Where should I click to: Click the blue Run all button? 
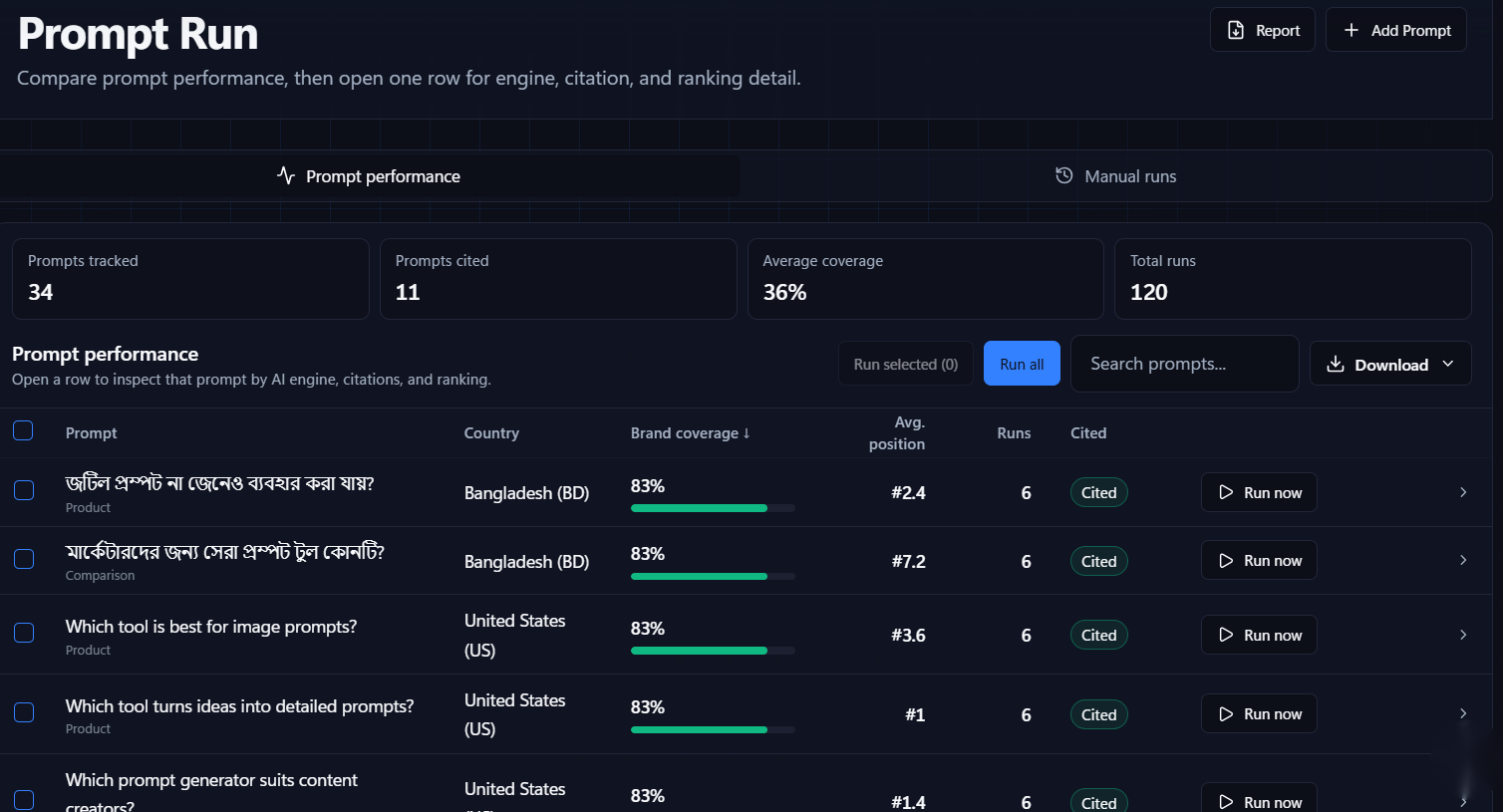[x=1022, y=364]
